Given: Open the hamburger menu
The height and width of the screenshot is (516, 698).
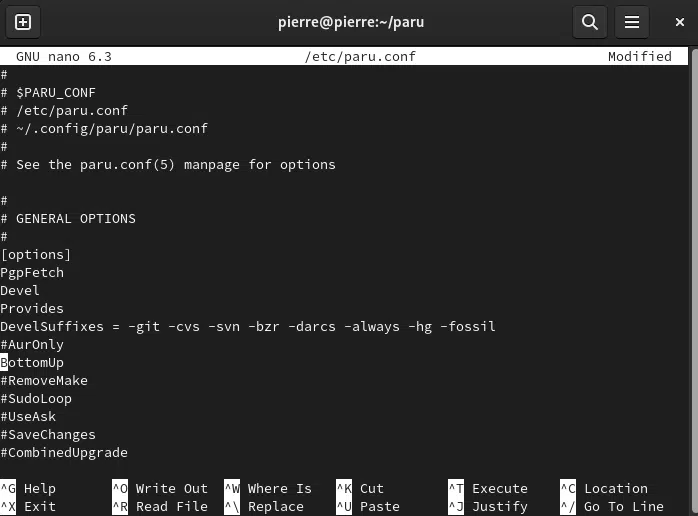Looking at the screenshot, I should pos(632,22).
